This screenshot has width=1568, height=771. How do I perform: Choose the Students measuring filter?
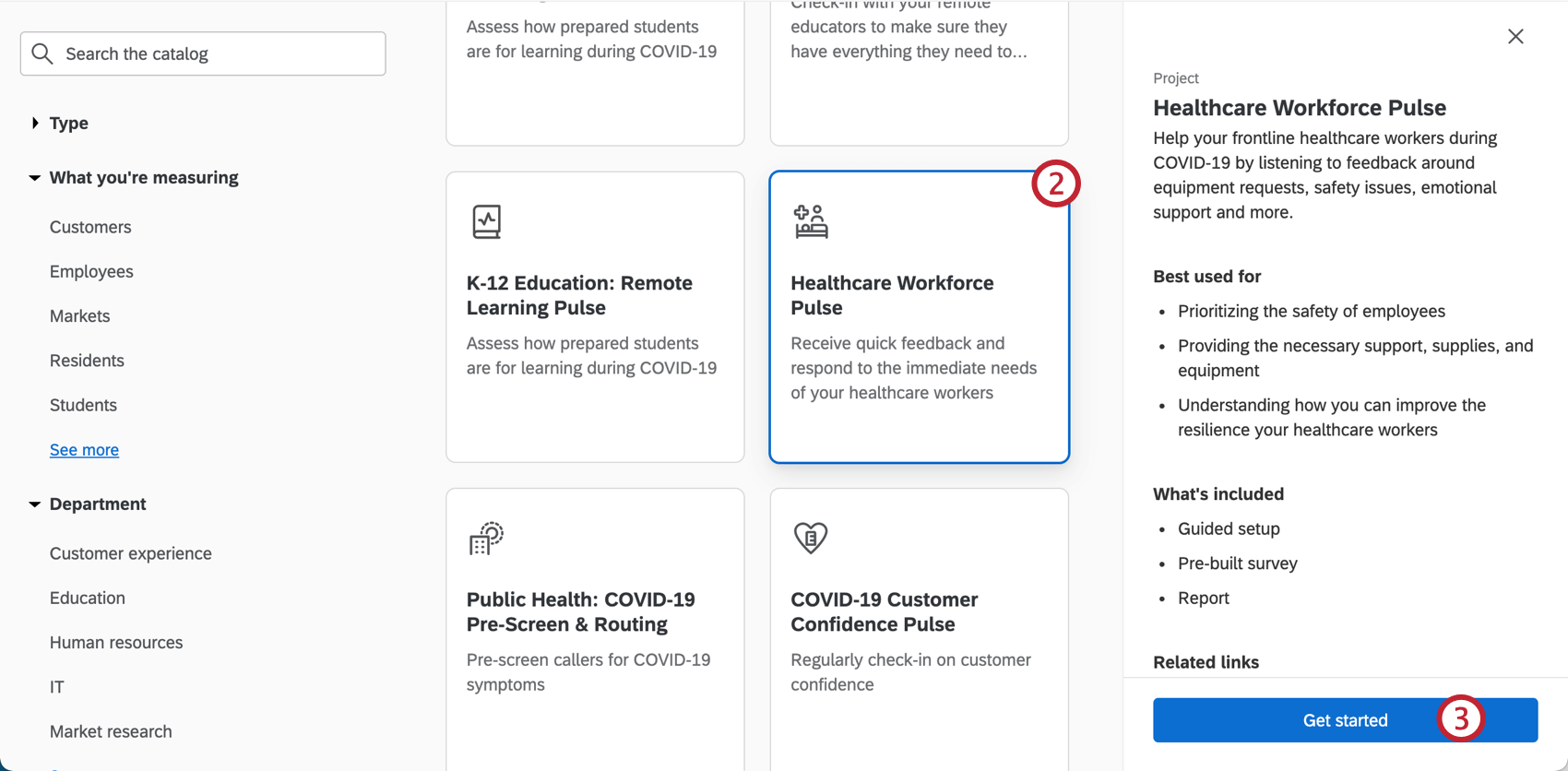click(83, 405)
